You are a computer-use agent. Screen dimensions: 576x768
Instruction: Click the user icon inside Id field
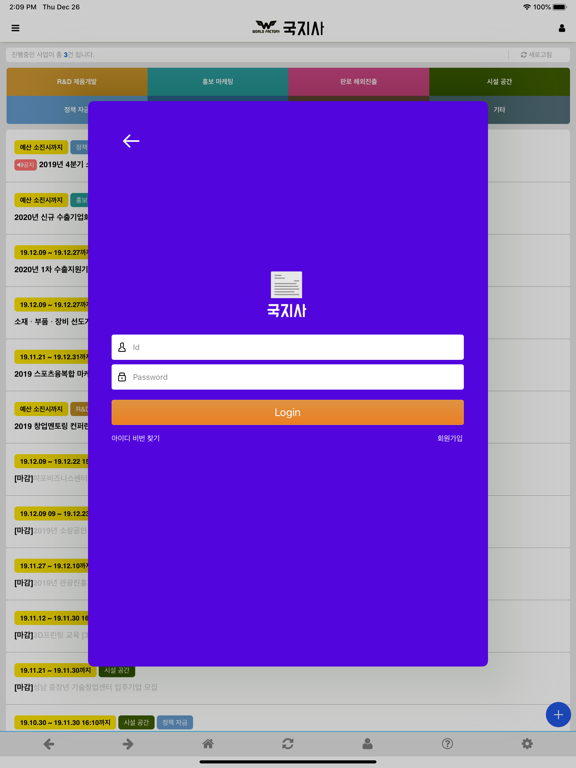coord(122,347)
